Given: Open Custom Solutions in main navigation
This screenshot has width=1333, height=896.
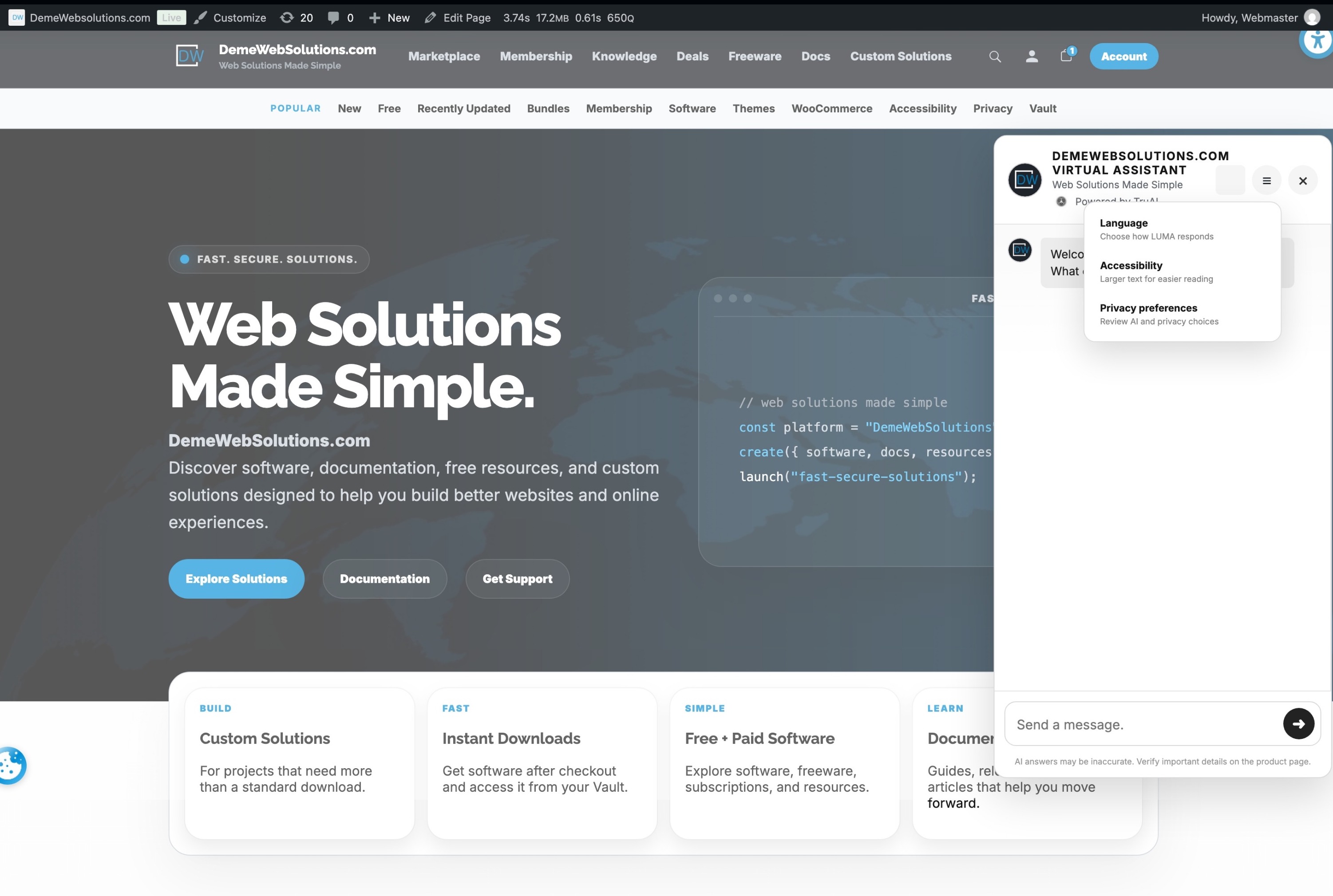Looking at the screenshot, I should point(900,56).
